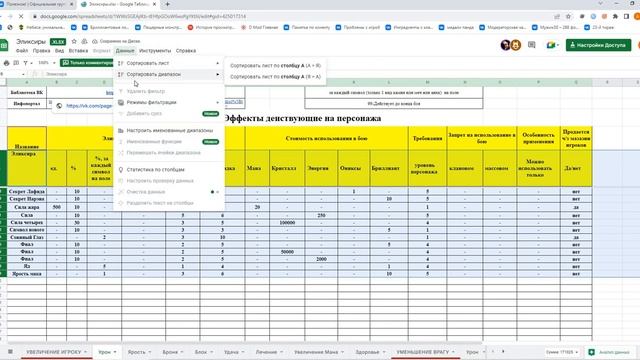The image size is (640, 360).
Task: Expand the name box dropdown arrow
Action: tap(23, 74)
